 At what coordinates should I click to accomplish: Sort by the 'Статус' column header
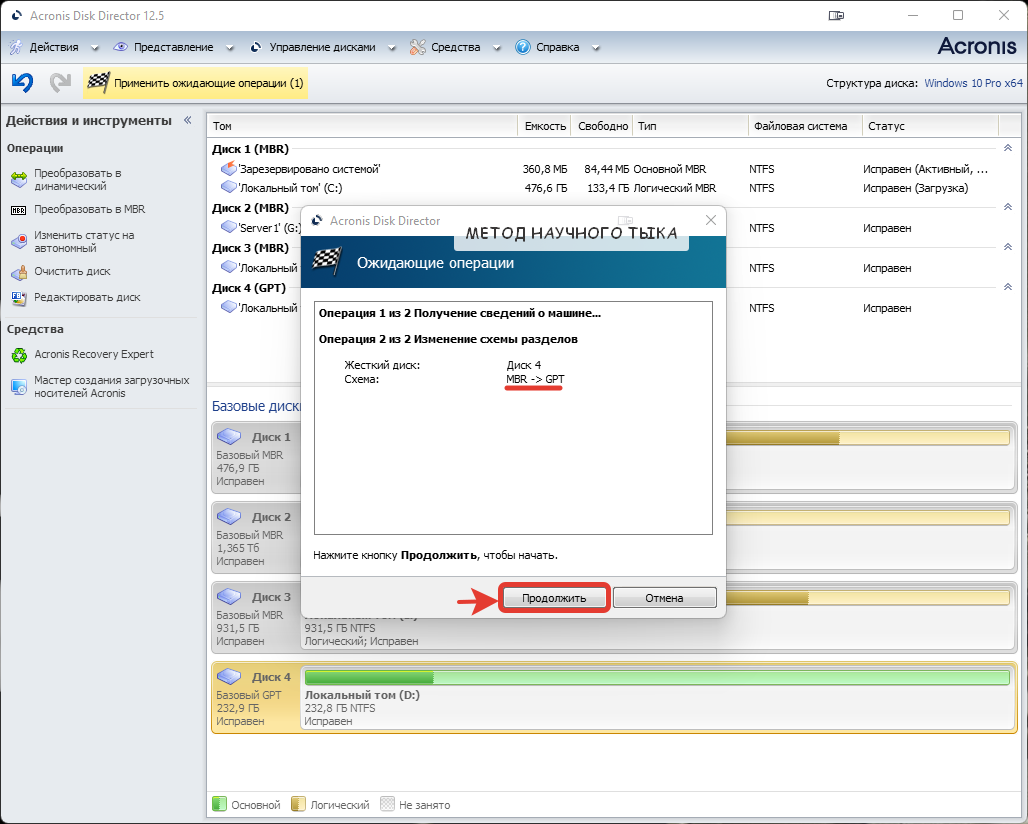(x=930, y=126)
